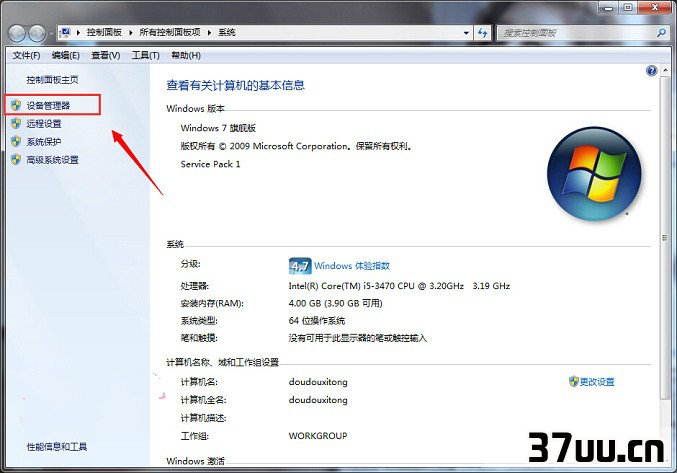The image size is (677, 473).
Task: Click shield icon beside 远程设置
Action: pyautogui.click(x=16, y=123)
